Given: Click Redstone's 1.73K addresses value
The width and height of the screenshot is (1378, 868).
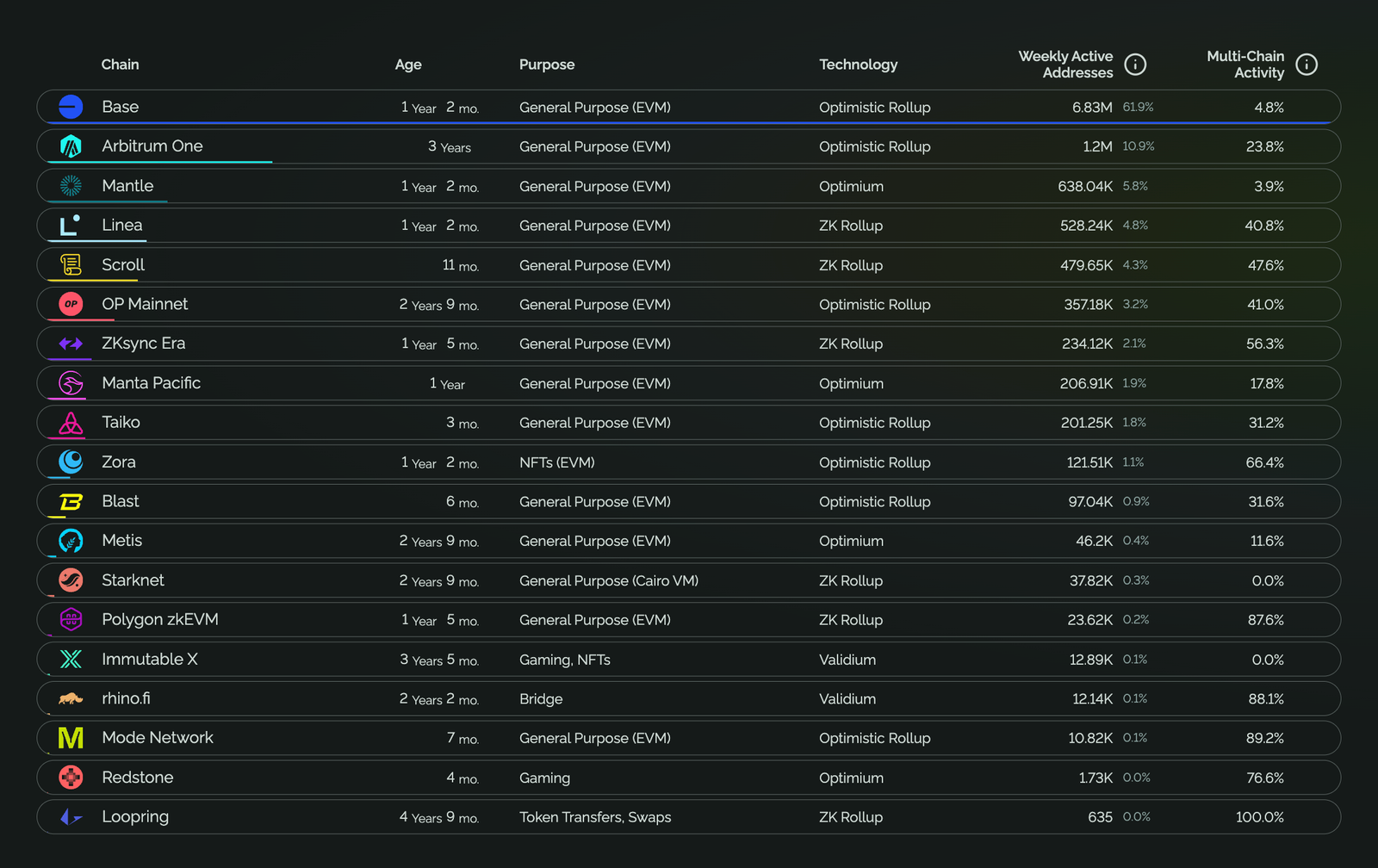Looking at the screenshot, I should pyautogui.click(x=1096, y=778).
